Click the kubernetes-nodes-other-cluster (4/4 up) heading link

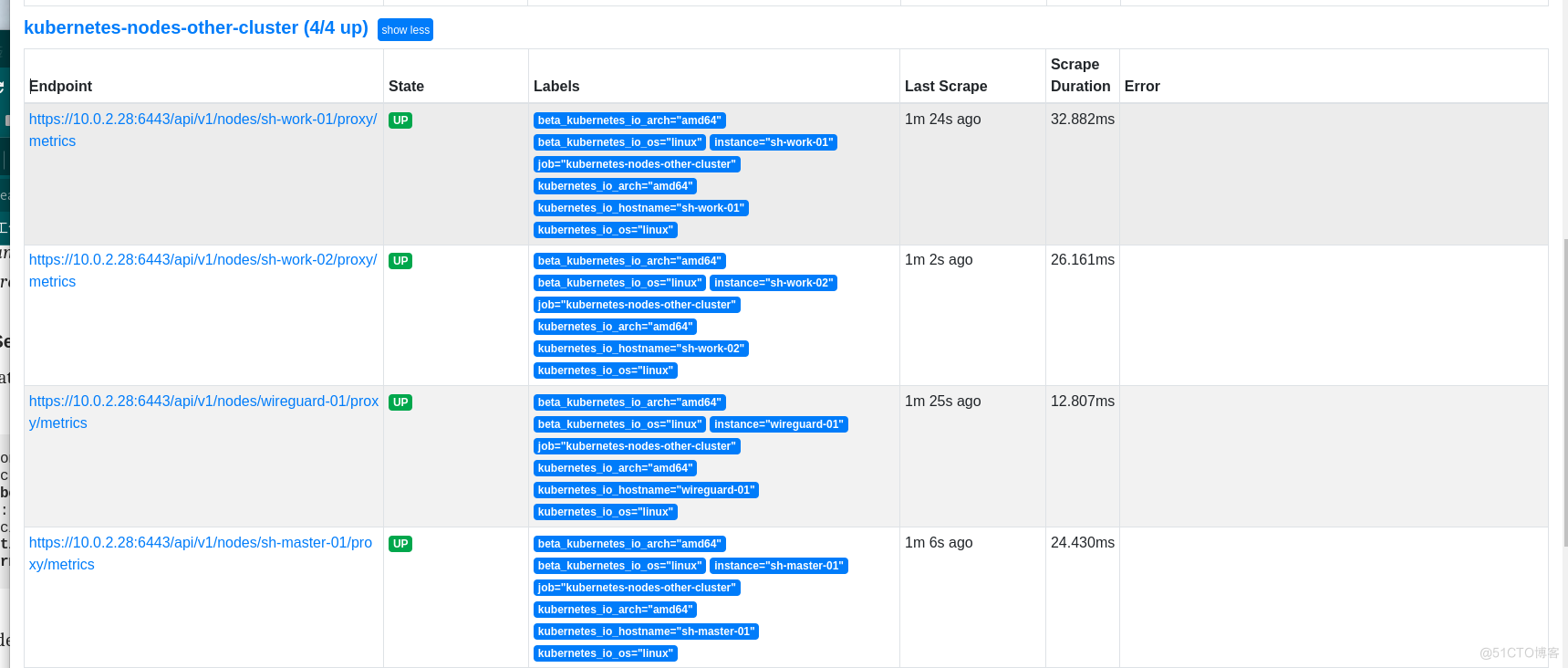point(196,28)
